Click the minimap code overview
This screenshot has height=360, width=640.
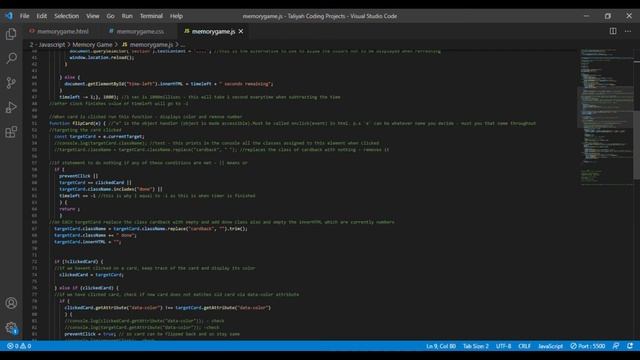pyautogui.click(x=606, y=118)
